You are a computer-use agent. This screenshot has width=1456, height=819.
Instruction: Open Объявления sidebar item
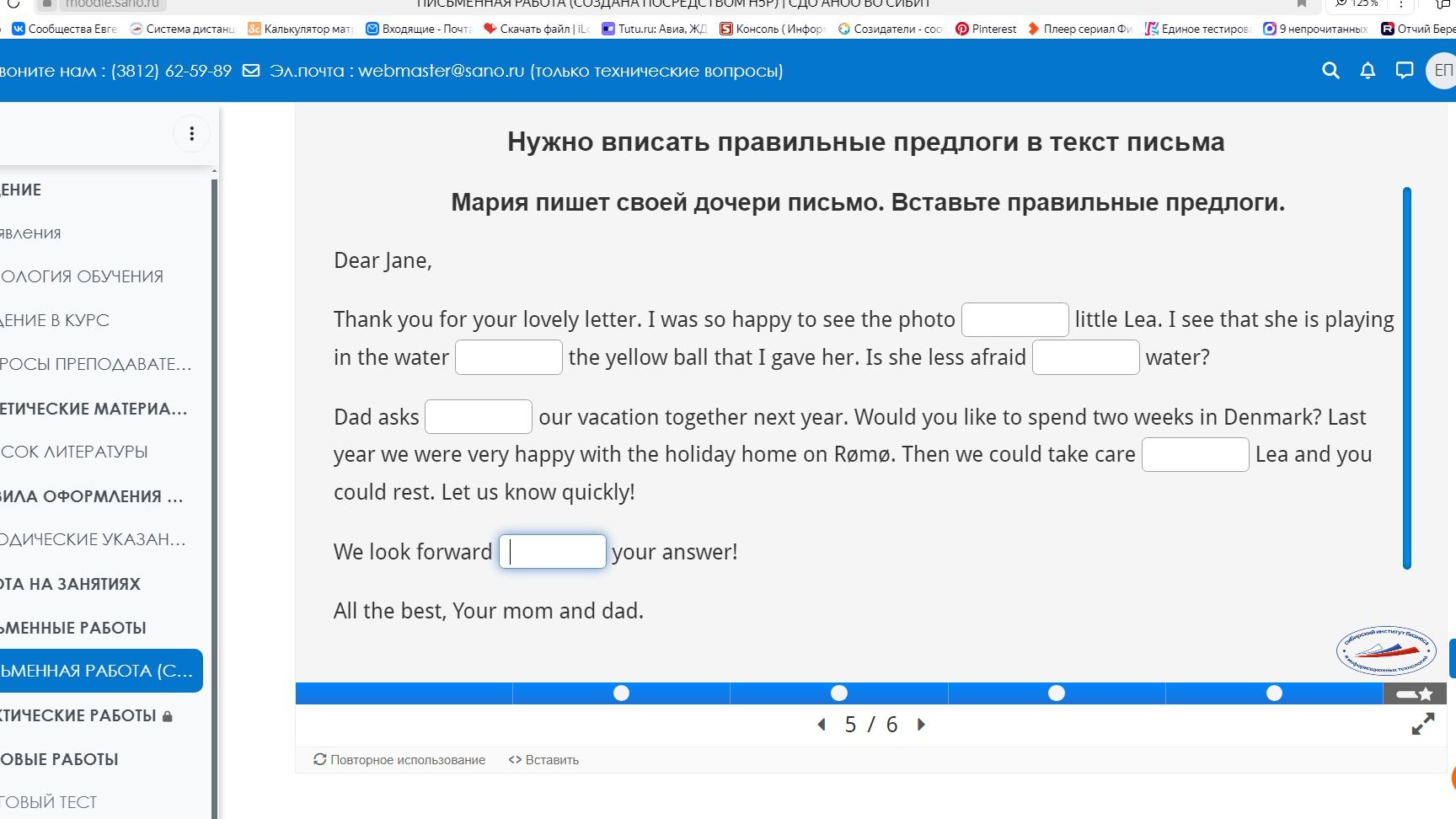point(30,233)
